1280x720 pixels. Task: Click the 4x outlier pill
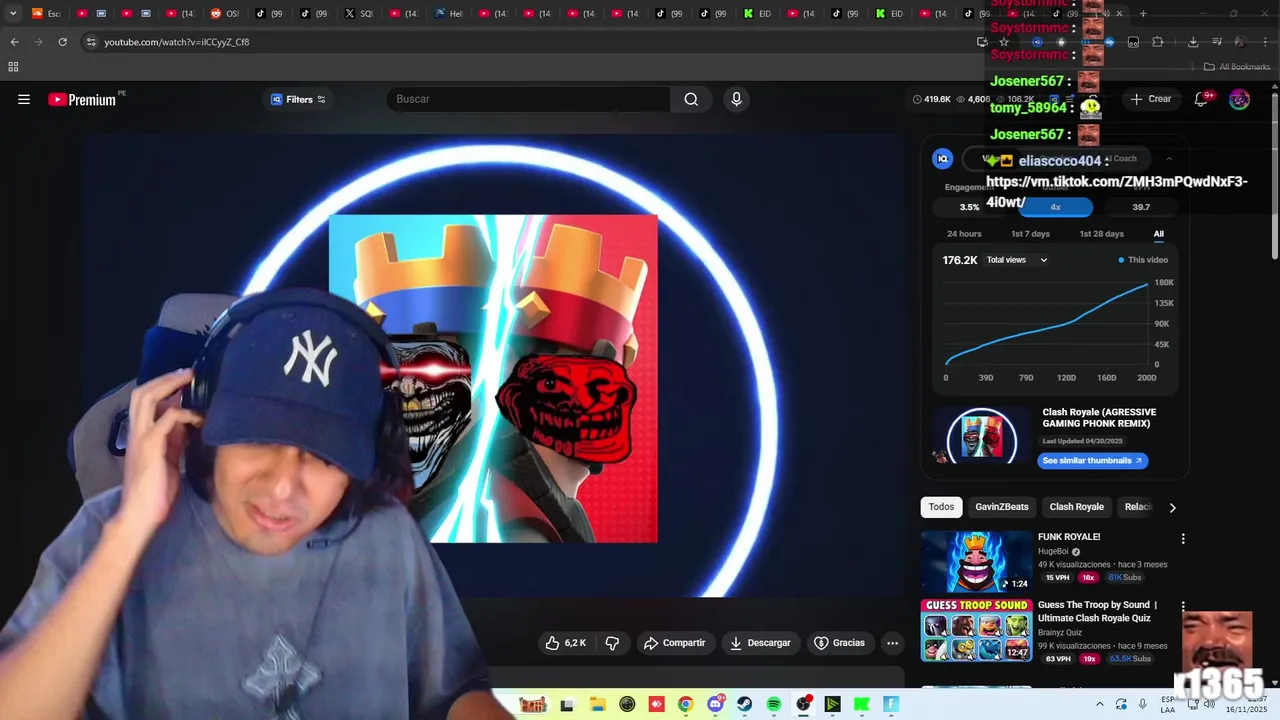point(1055,207)
